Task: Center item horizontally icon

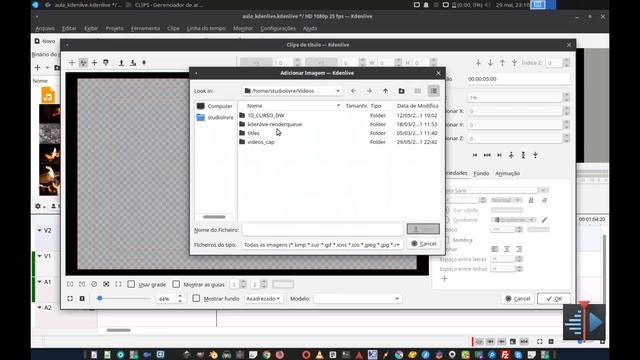Action: point(487,155)
